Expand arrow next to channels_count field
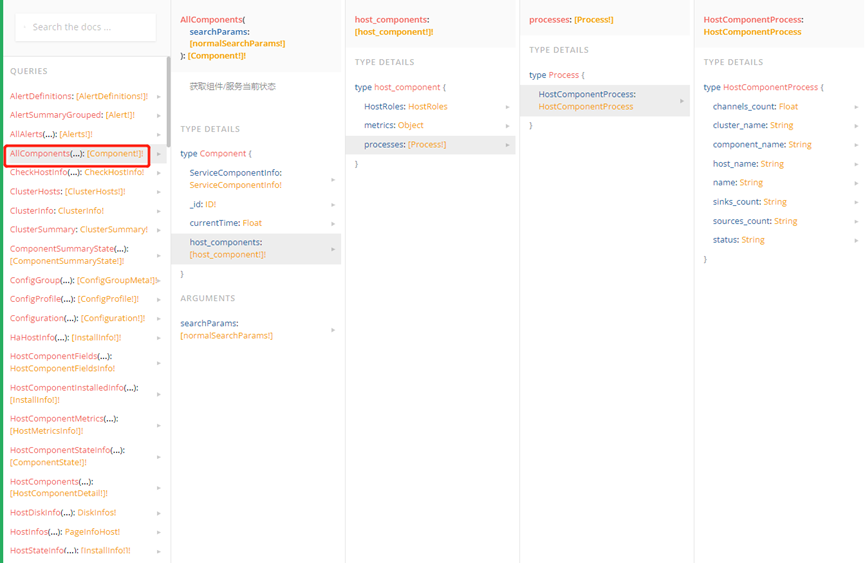Image resolution: width=865 pixels, height=563 pixels. pos(856,107)
